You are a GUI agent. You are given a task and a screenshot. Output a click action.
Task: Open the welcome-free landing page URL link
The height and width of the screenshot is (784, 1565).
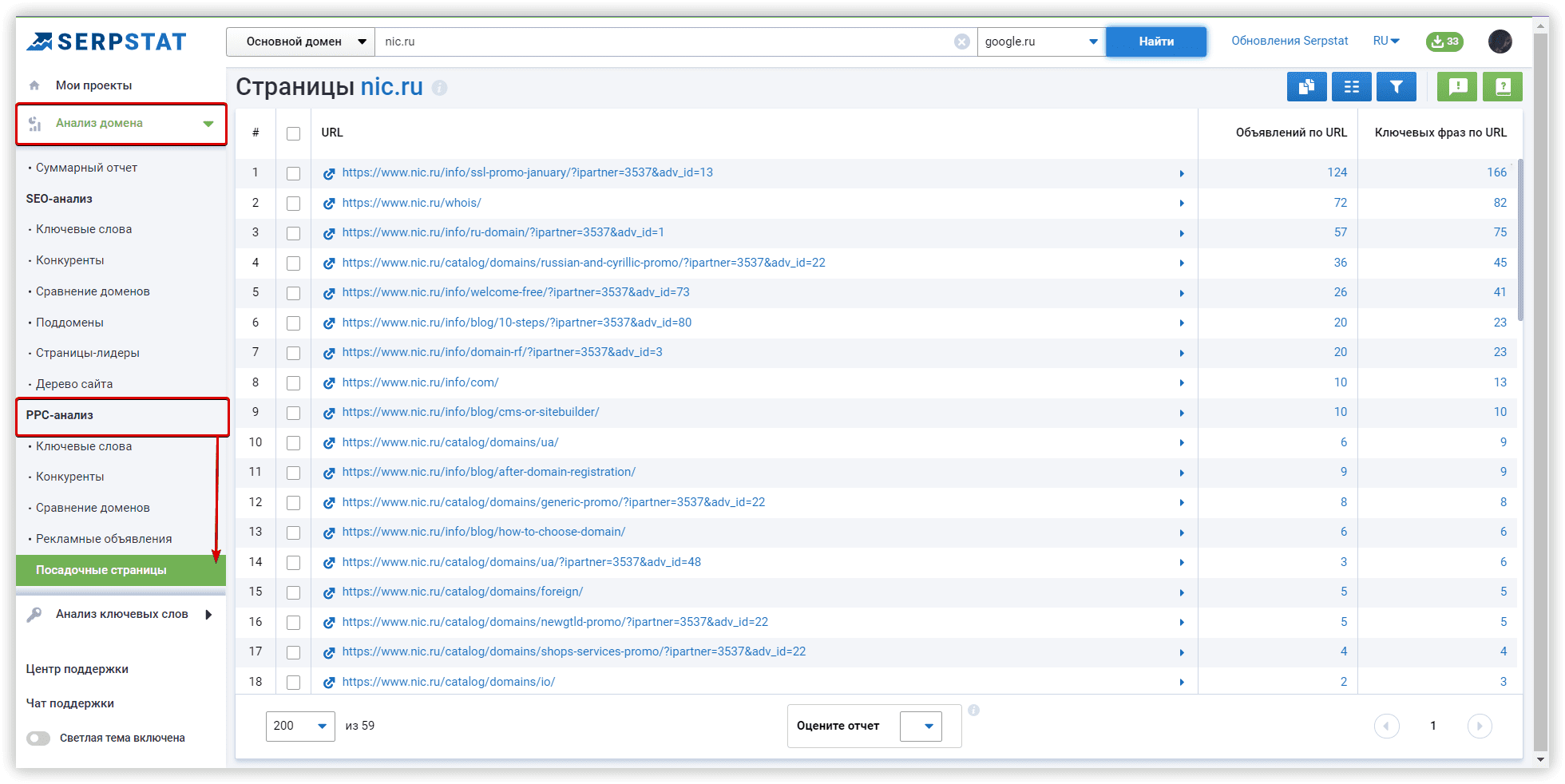point(516,292)
